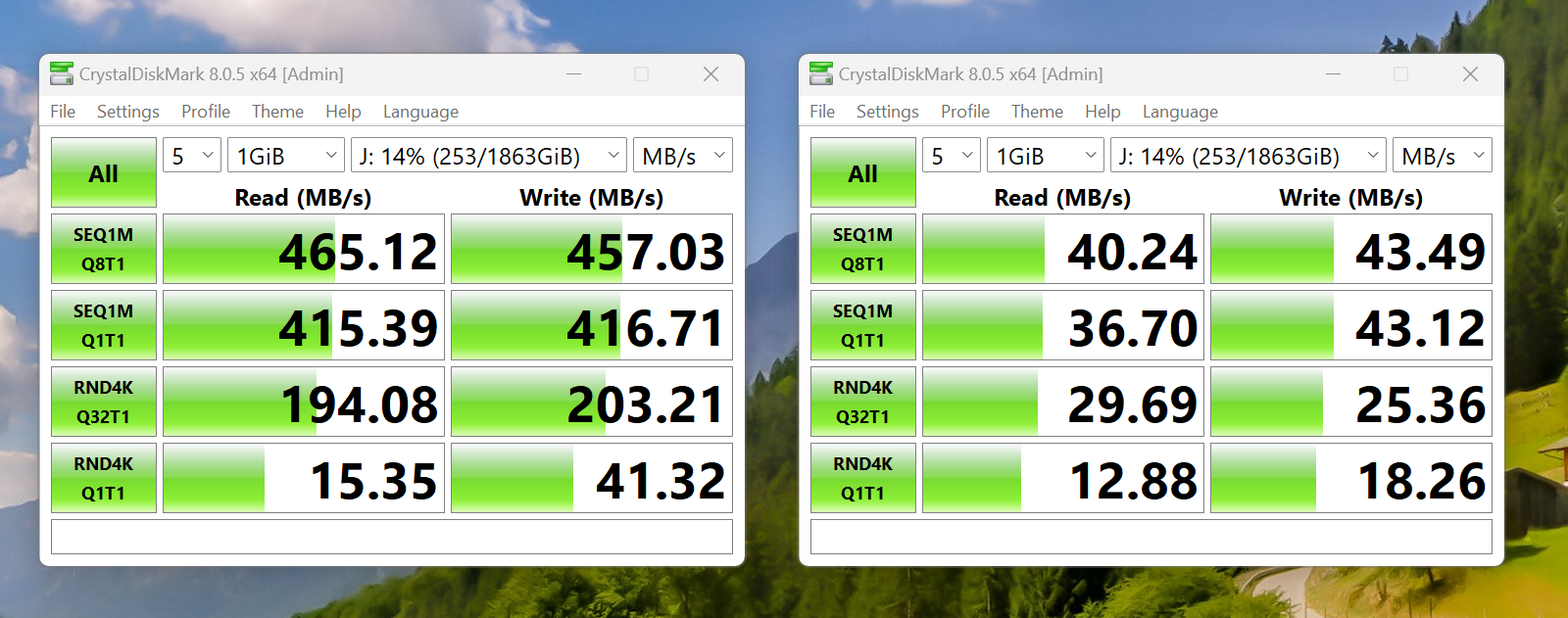The height and width of the screenshot is (618, 1568).
Task: Run All benchmarks in left window
Action: pyautogui.click(x=104, y=172)
